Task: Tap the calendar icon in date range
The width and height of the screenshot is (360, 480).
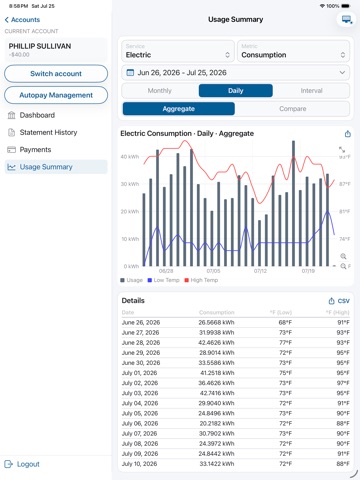Action: click(x=130, y=73)
